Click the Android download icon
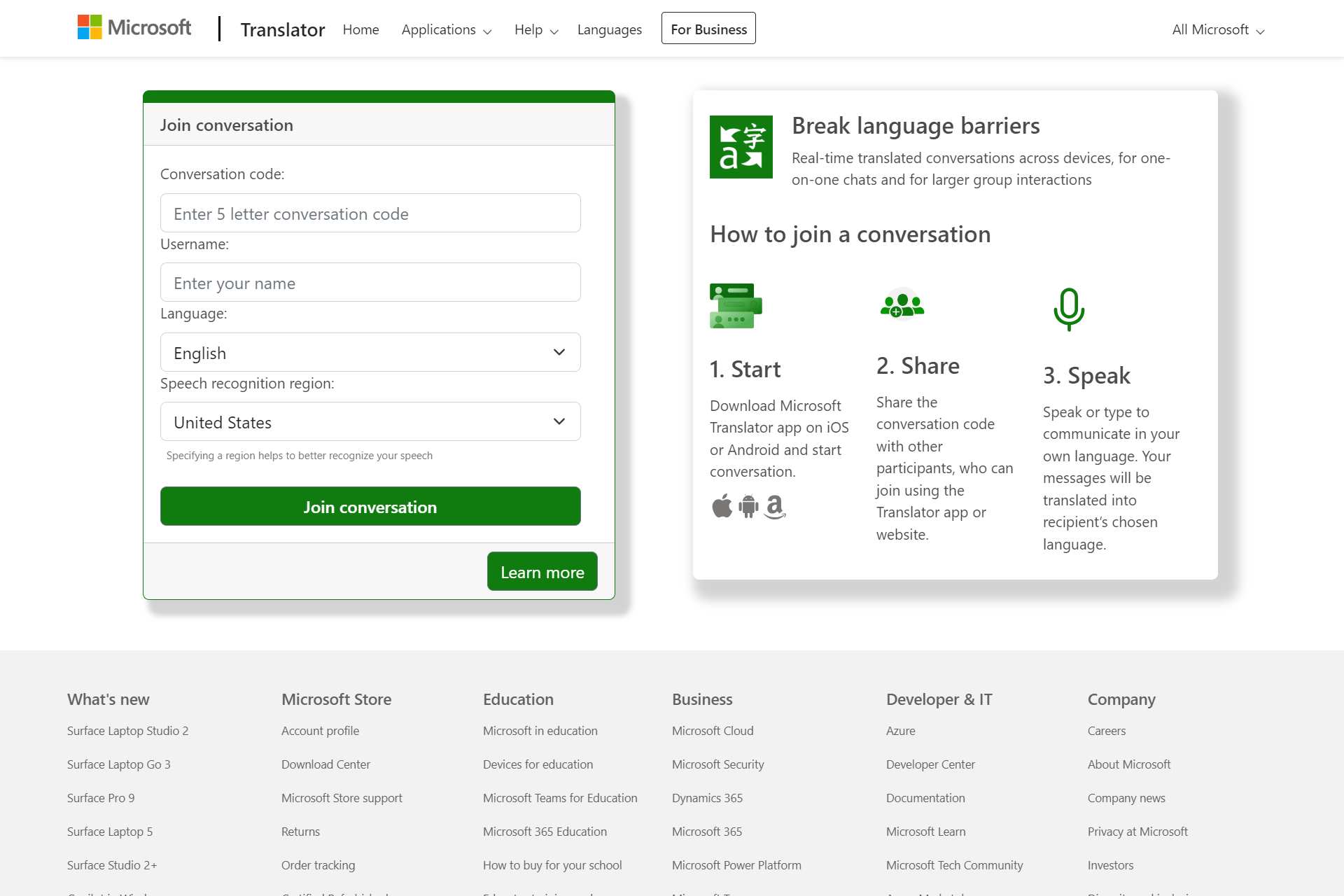 click(x=748, y=505)
